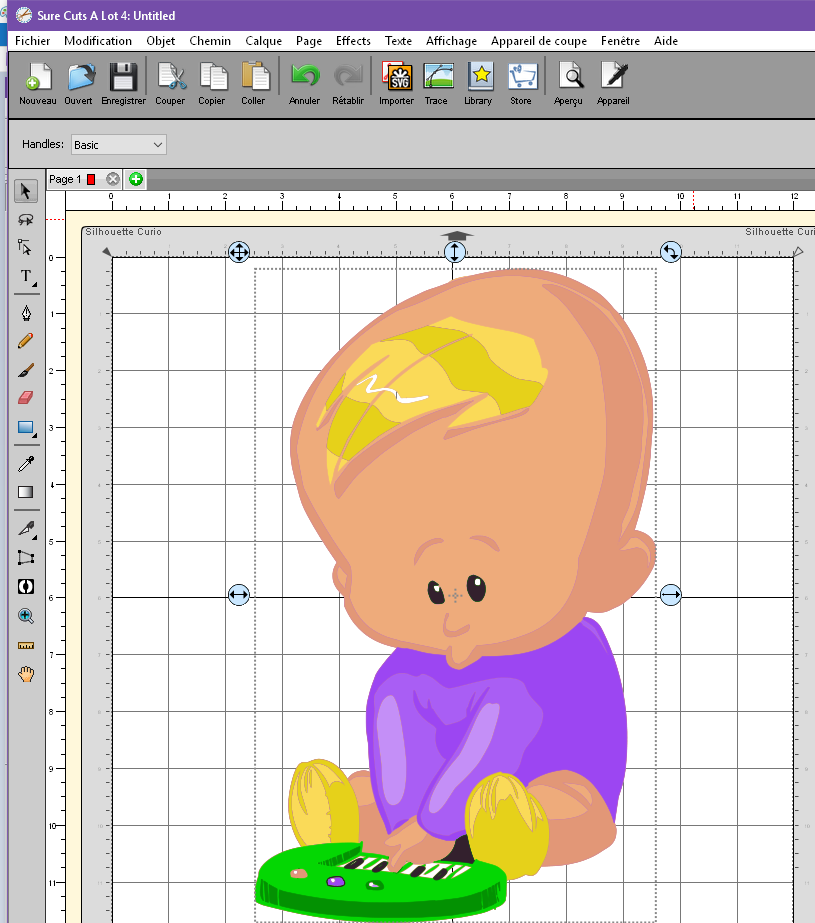
Task: Select the Brush tool
Action: [x=26, y=370]
